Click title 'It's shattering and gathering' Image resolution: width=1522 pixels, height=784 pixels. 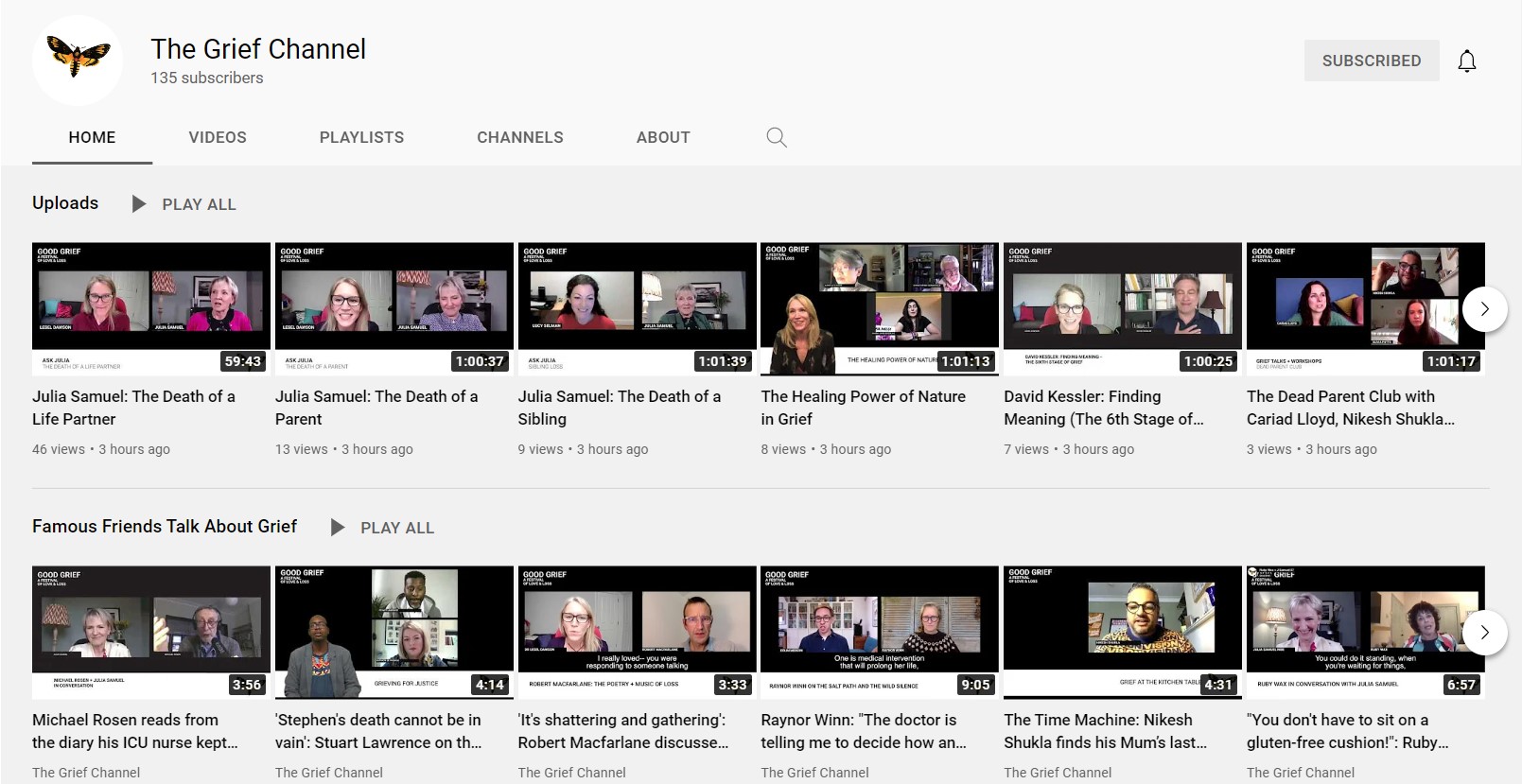(623, 731)
